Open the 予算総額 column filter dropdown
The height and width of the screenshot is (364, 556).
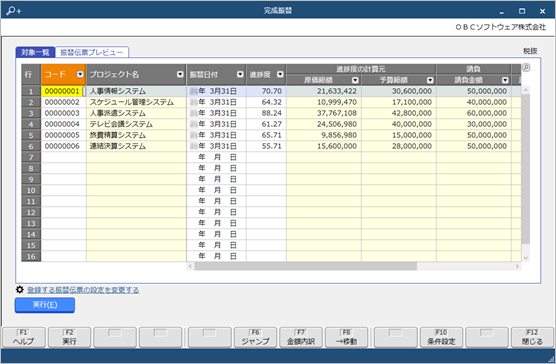(x=430, y=80)
